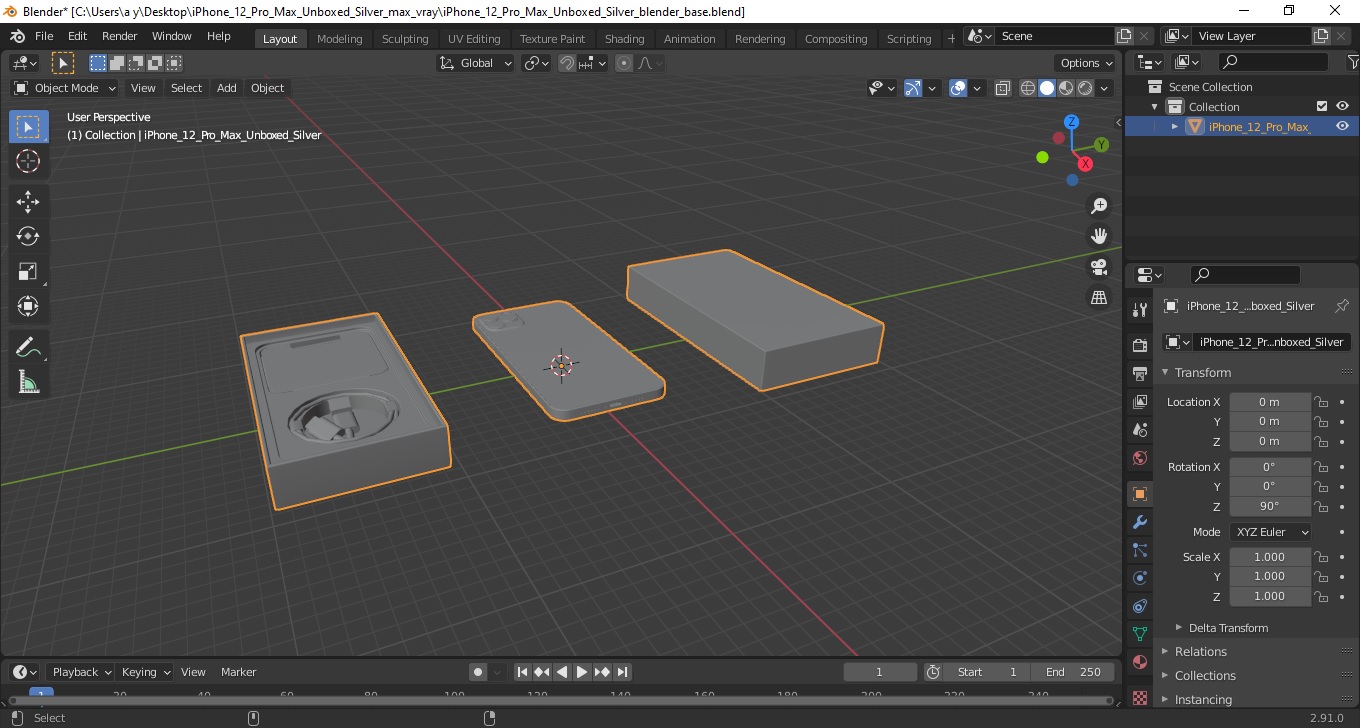
Task: Open the View Layer properties tab
Action: click(x=1139, y=401)
